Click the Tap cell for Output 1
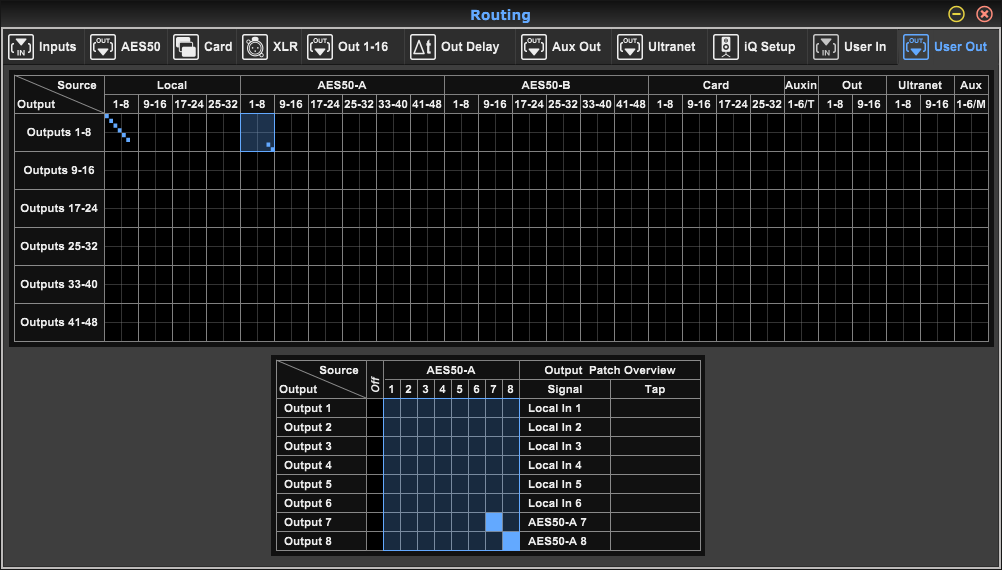The width and height of the screenshot is (1002, 570). 656,408
